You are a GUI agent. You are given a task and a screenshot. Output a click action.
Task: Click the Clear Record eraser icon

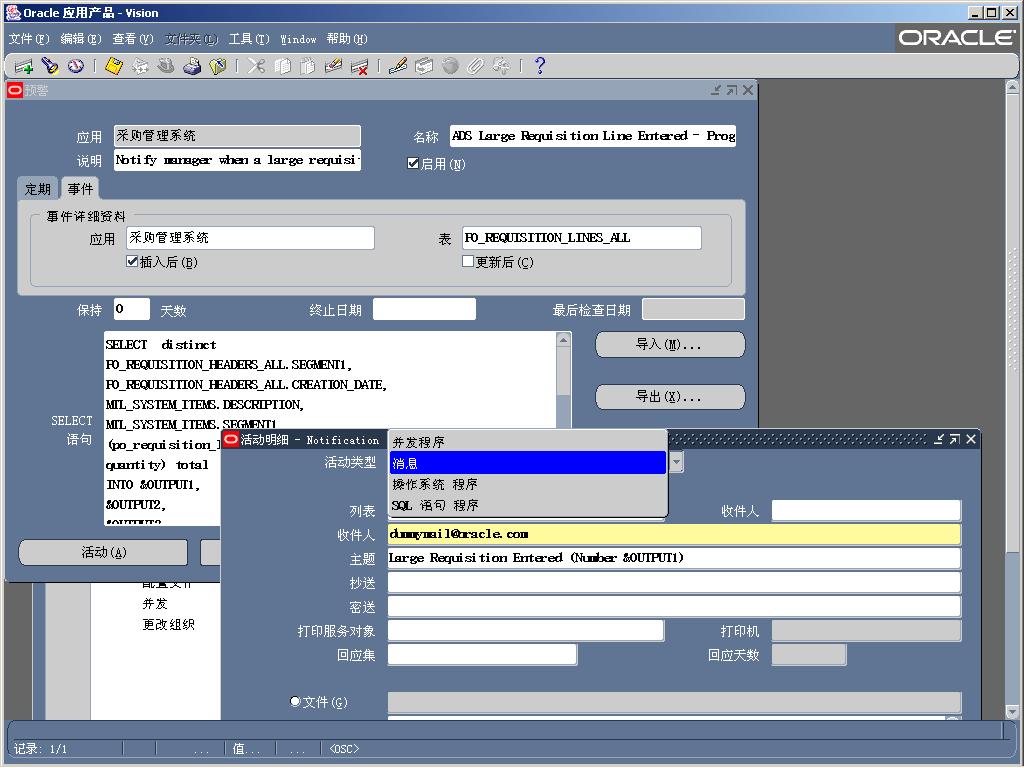pos(333,66)
